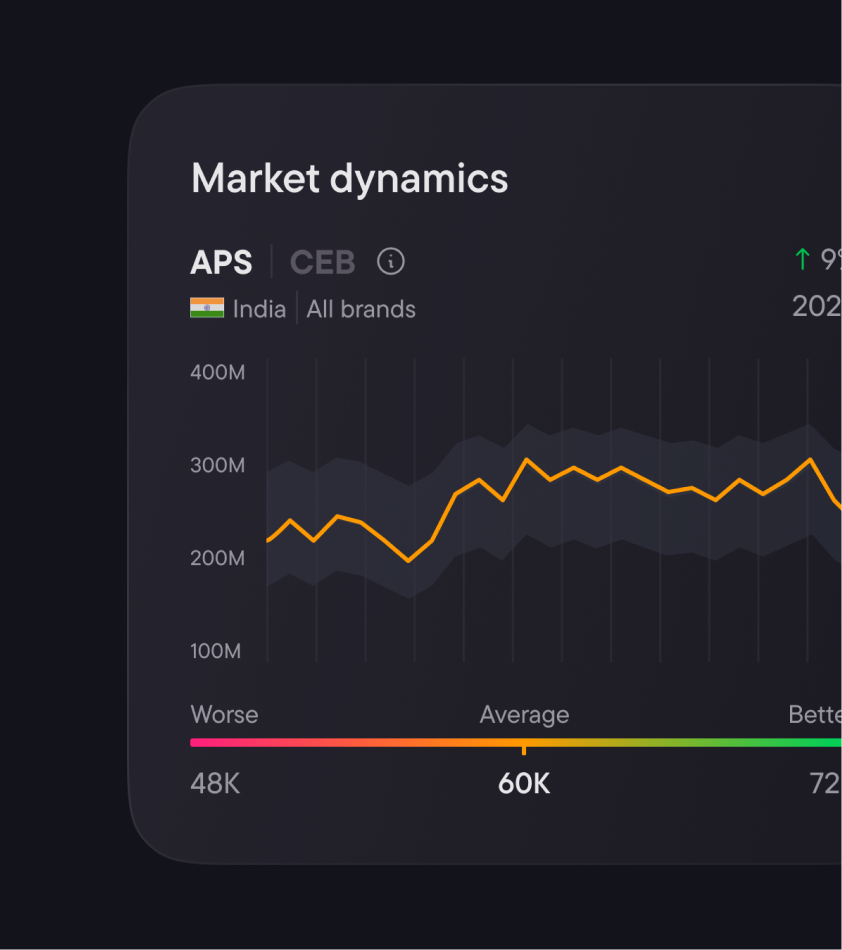
Task: Click the India flag icon
Action: coord(207,309)
